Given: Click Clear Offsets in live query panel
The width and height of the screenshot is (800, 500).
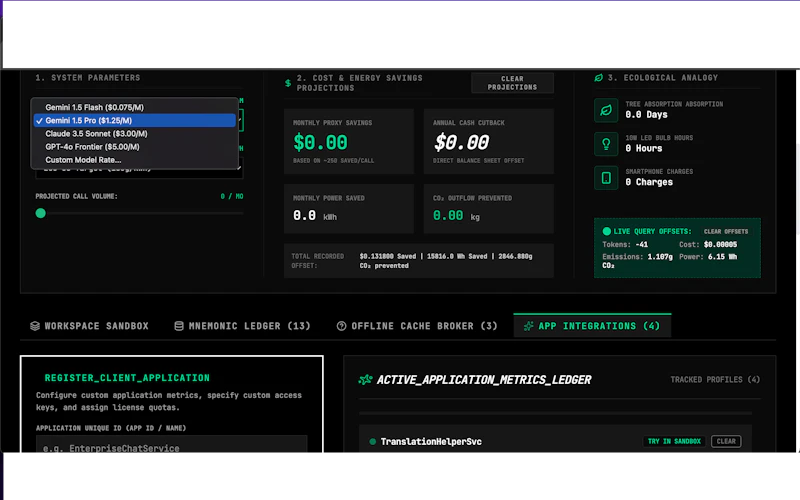Looking at the screenshot, I should (x=726, y=232).
